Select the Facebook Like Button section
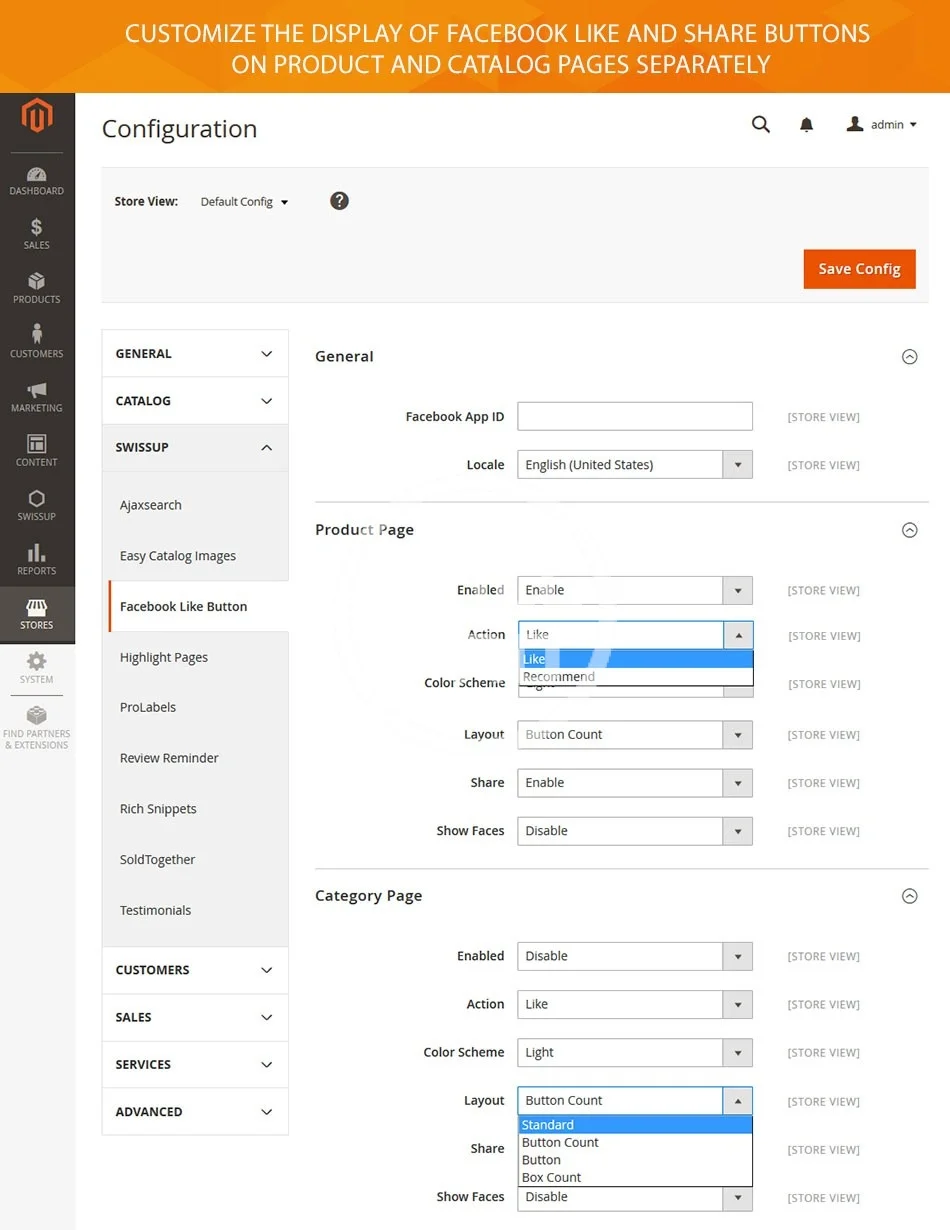This screenshot has height=1230, width=950. (197, 606)
